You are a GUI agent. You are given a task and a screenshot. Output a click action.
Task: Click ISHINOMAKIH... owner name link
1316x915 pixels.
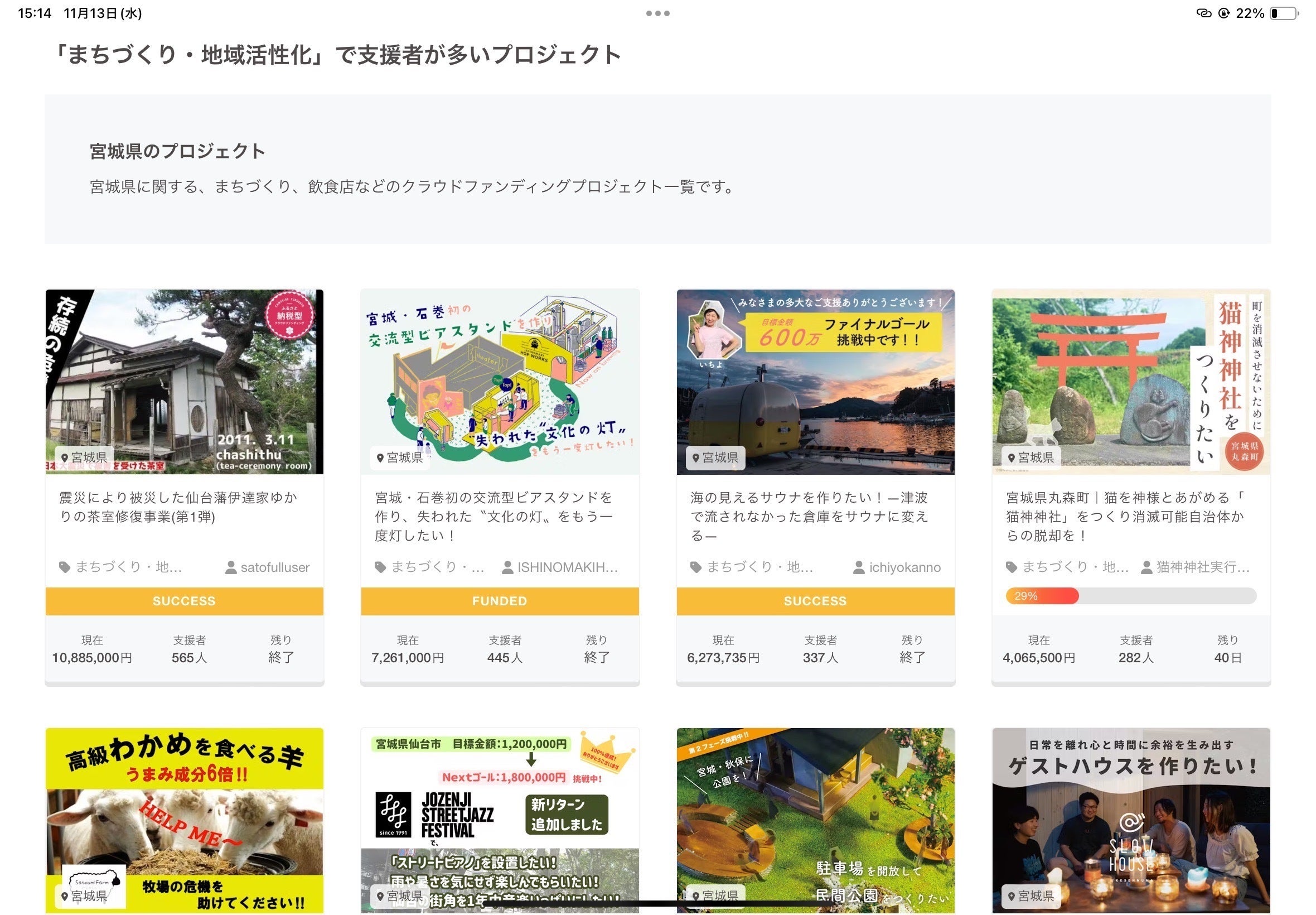pyautogui.click(x=567, y=567)
